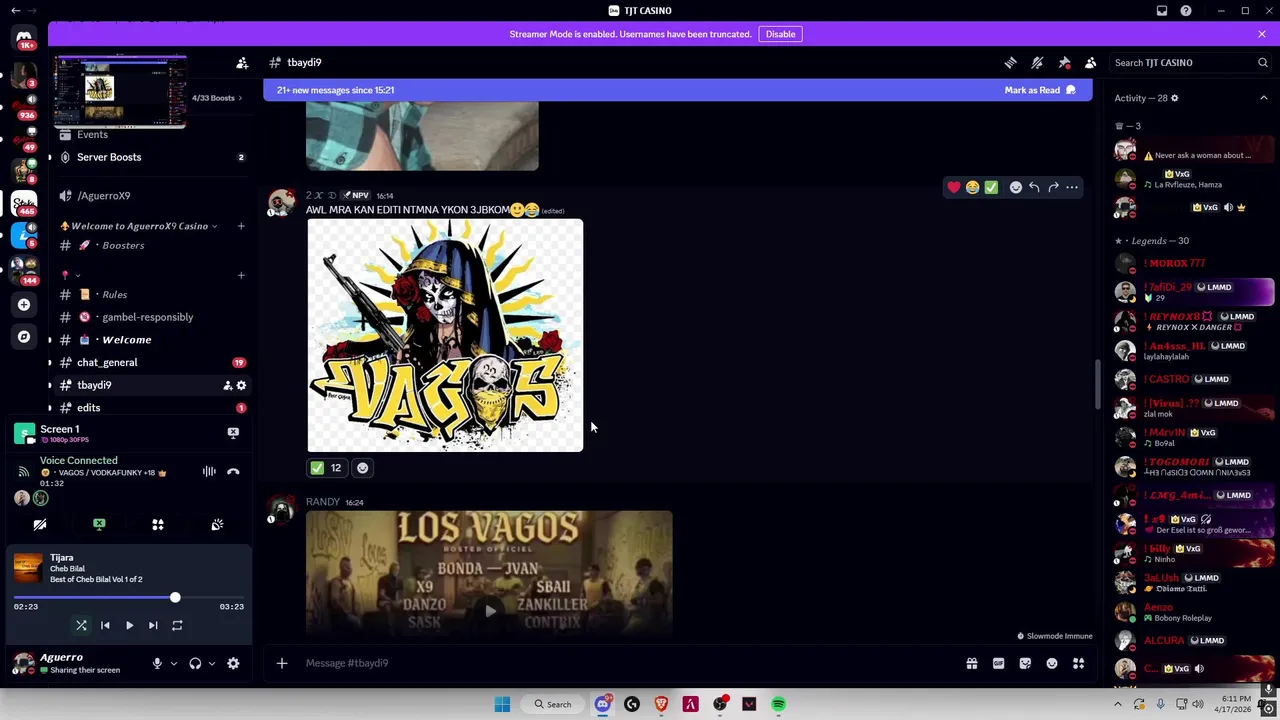Collapse Welcome to AguerroX9 Casino category
The image size is (1280, 720).
coord(138,226)
